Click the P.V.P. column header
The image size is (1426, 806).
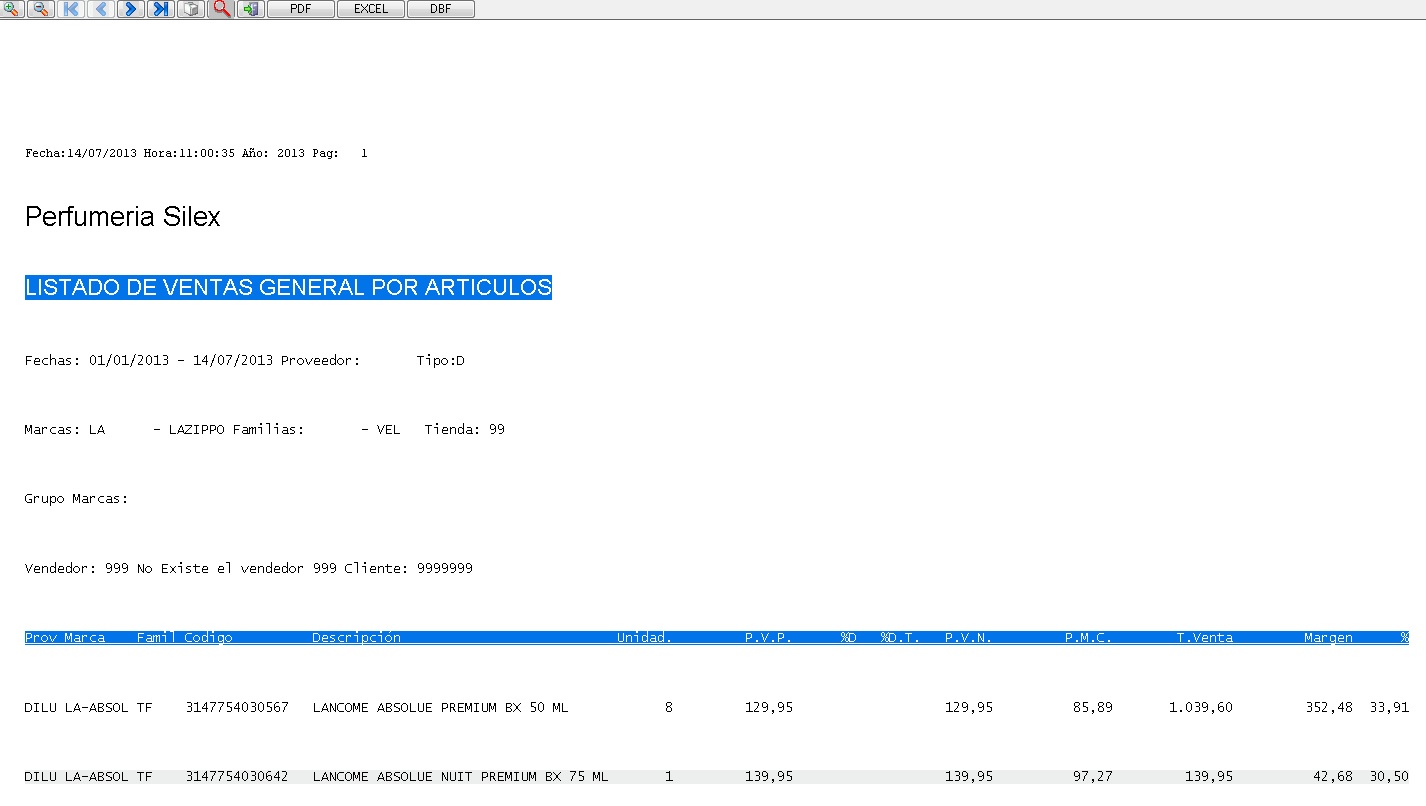point(768,638)
